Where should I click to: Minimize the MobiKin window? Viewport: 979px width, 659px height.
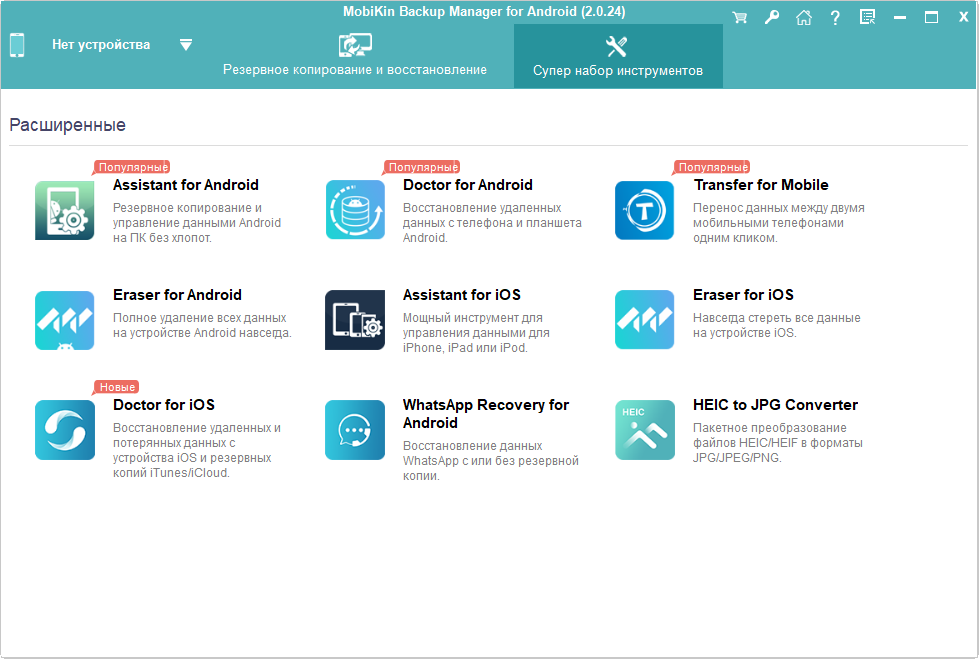pos(900,17)
